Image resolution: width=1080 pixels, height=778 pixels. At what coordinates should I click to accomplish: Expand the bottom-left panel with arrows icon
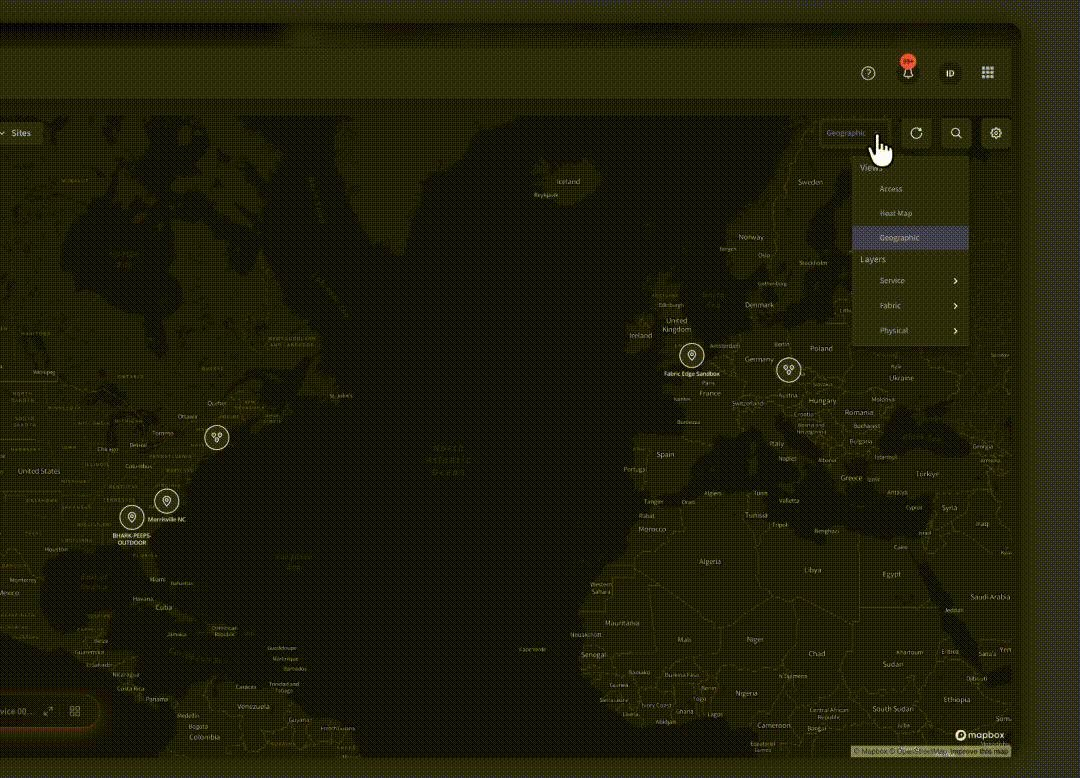click(48, 711)
